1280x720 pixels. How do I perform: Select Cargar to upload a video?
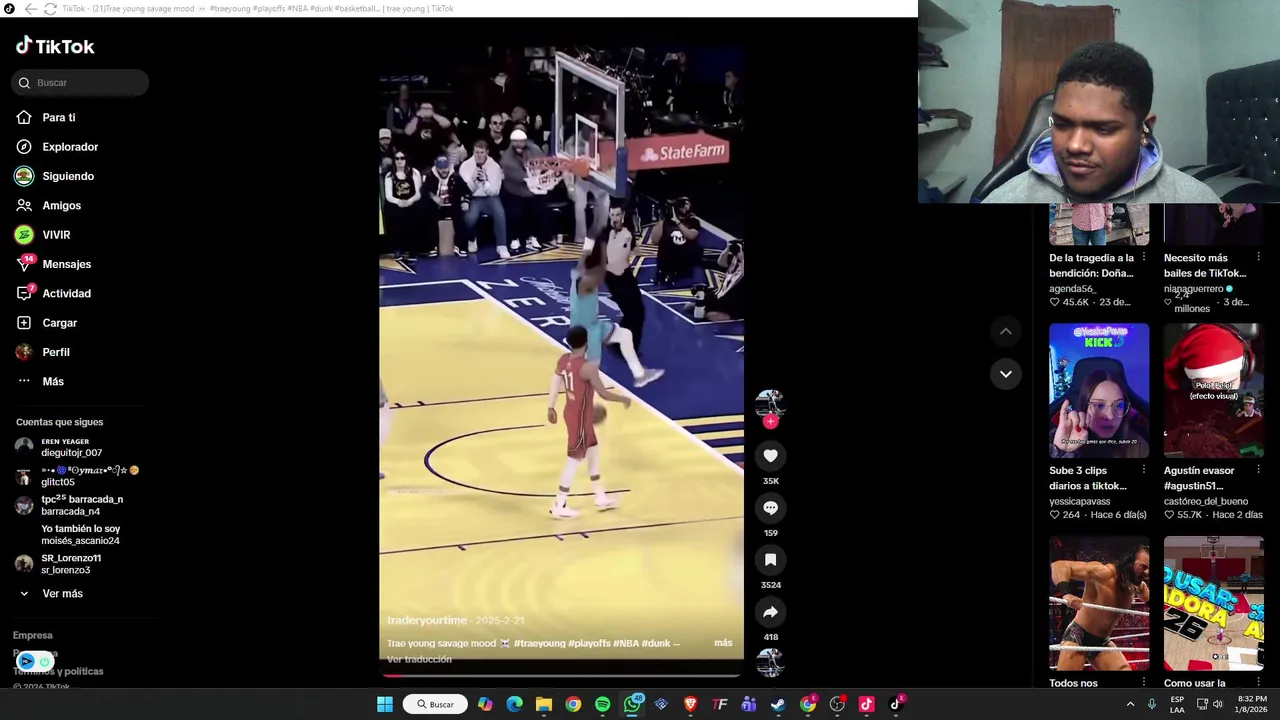(x=59, y=323)
